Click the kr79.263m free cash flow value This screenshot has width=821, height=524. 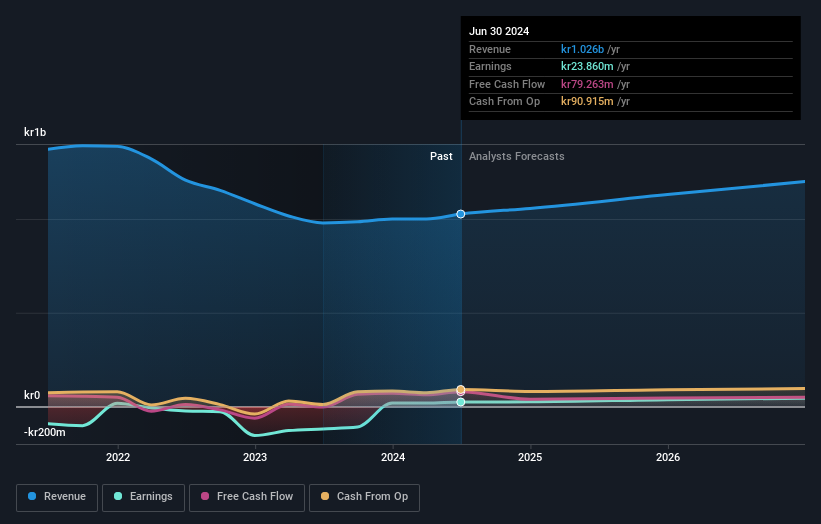(587, 84)
